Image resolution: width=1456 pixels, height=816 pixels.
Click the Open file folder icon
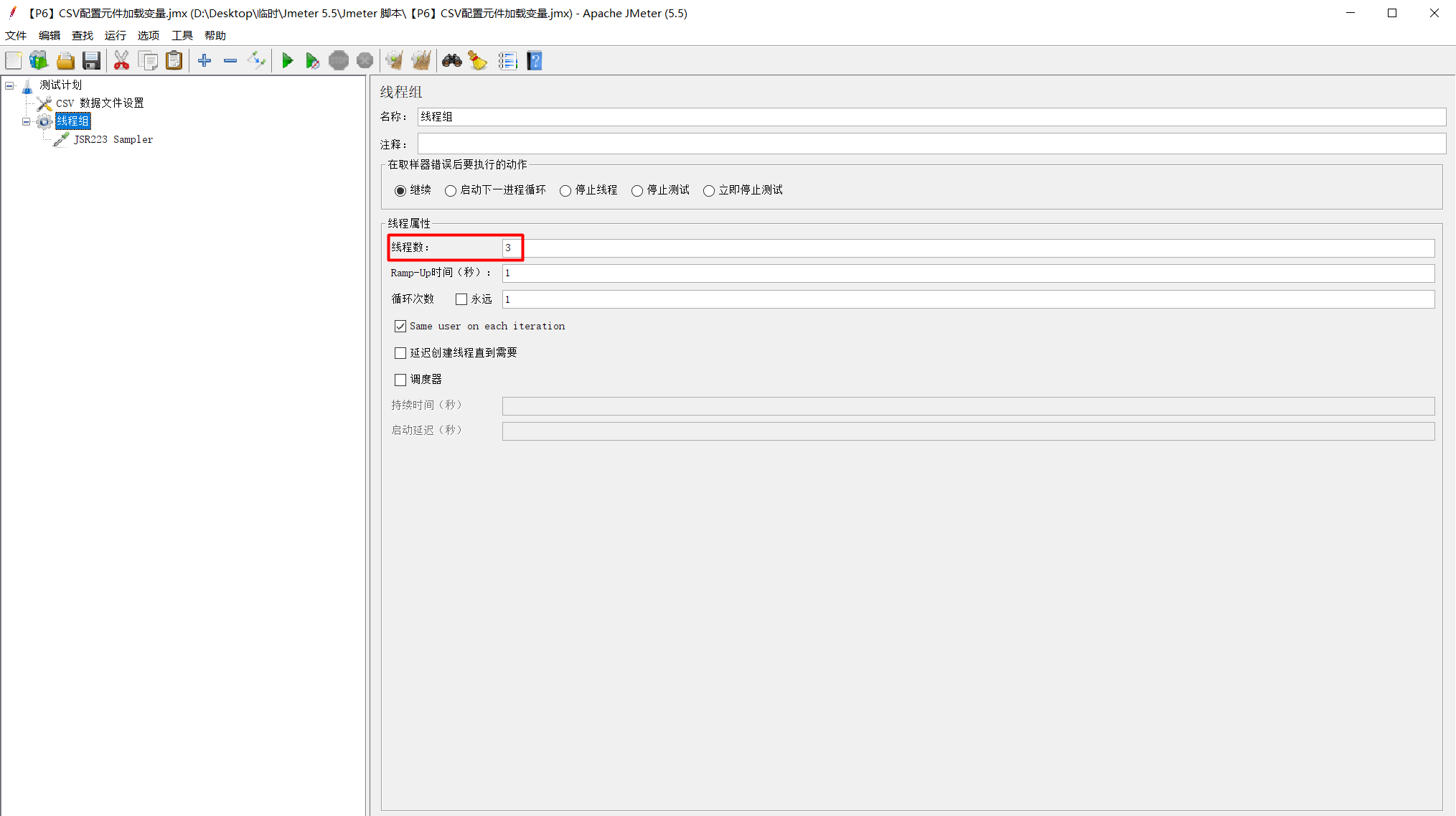coord(65,61)
